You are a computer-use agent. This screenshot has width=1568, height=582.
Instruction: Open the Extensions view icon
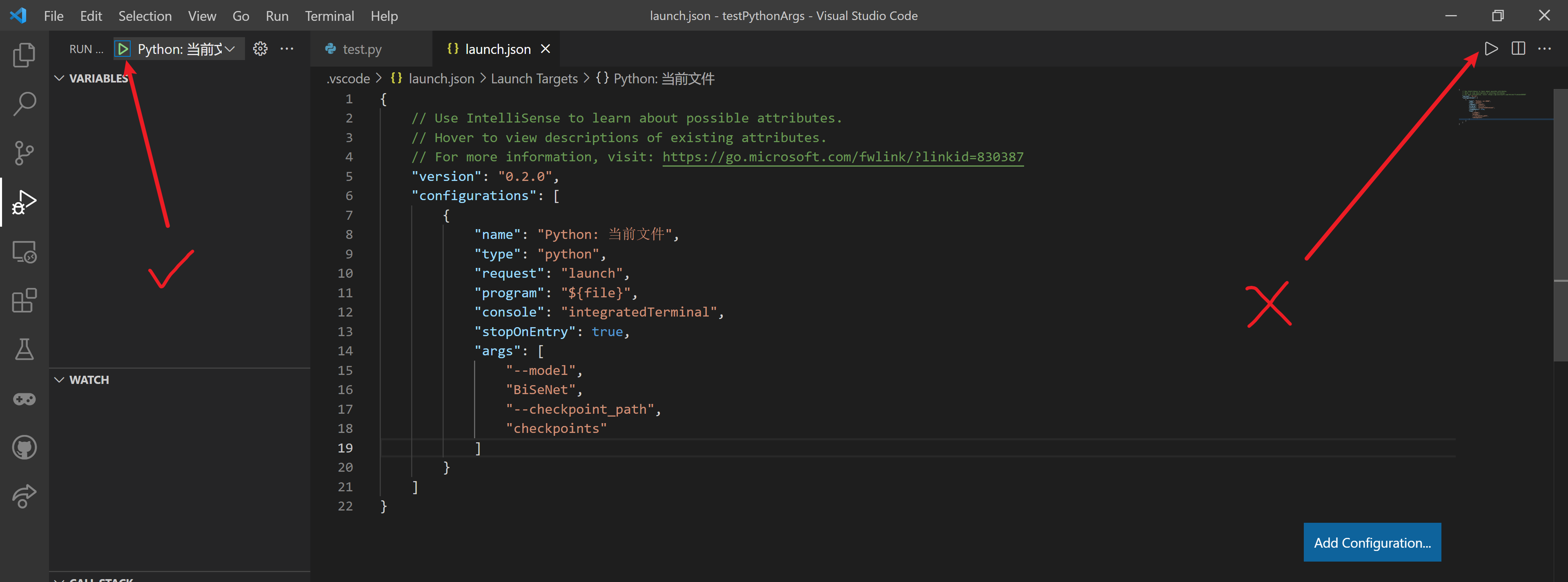point(24,300)
